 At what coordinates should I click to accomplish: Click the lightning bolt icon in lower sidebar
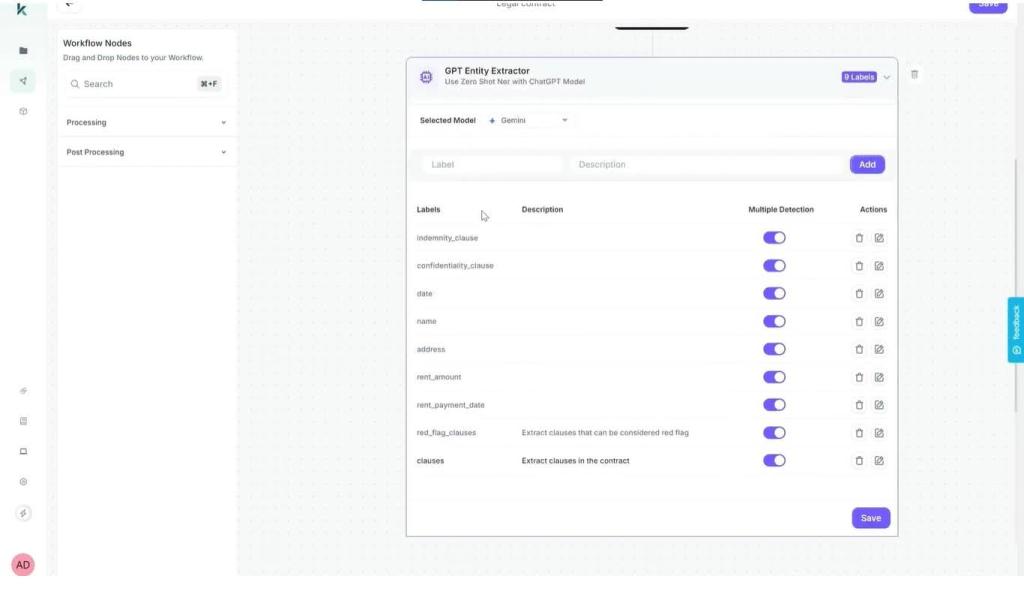click(x=24, y=512)
